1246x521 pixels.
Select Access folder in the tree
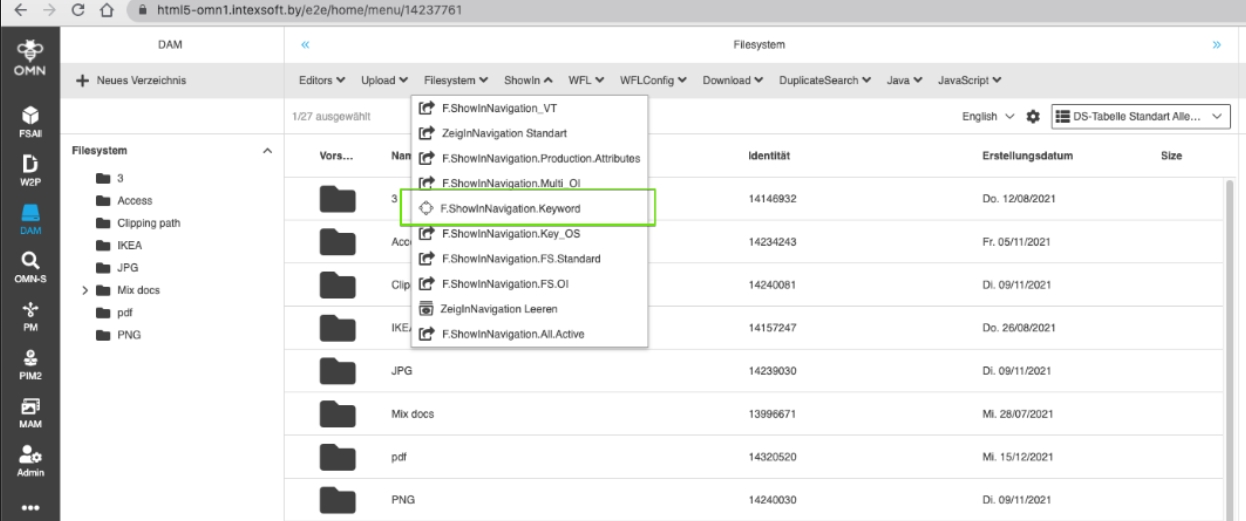coord(125,200)
